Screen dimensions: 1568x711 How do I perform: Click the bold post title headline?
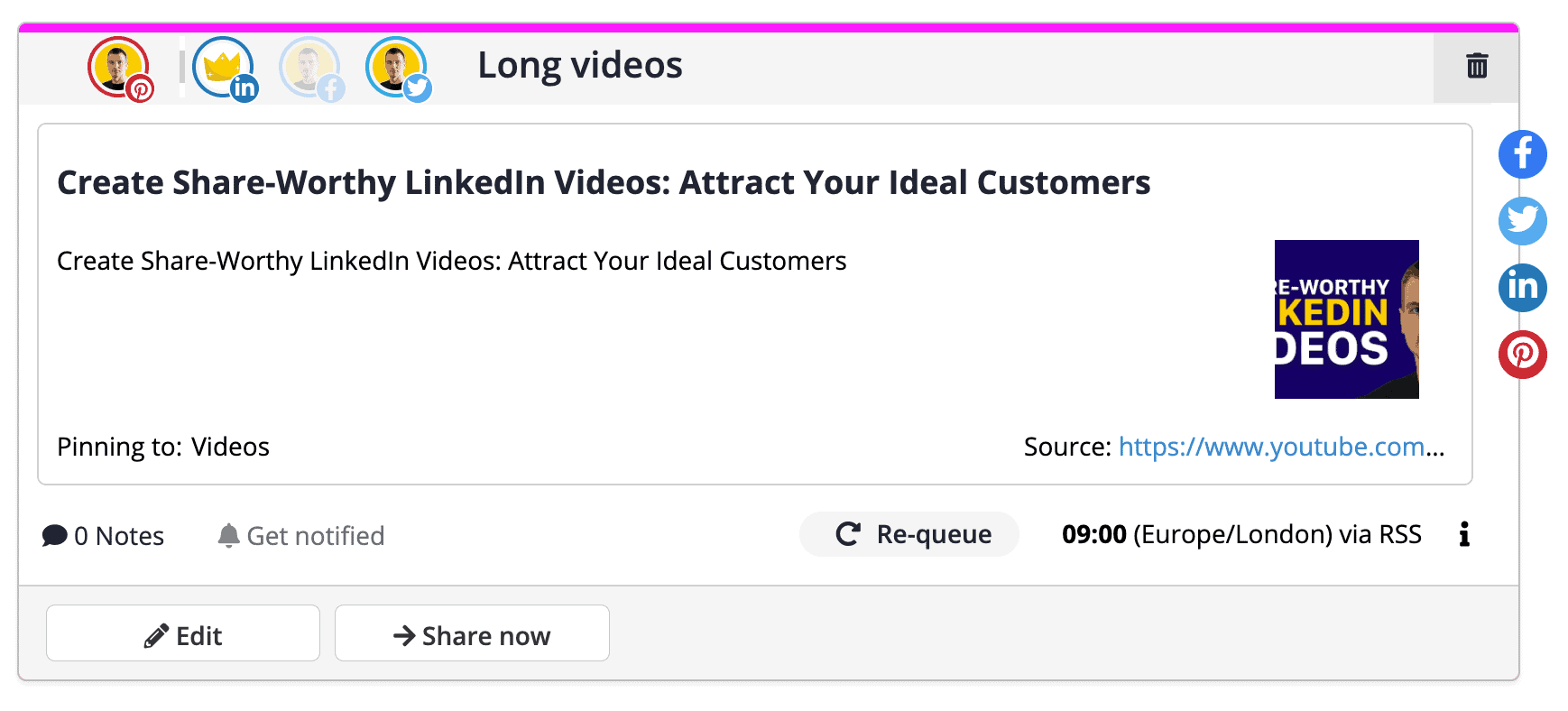click(604, 182)
